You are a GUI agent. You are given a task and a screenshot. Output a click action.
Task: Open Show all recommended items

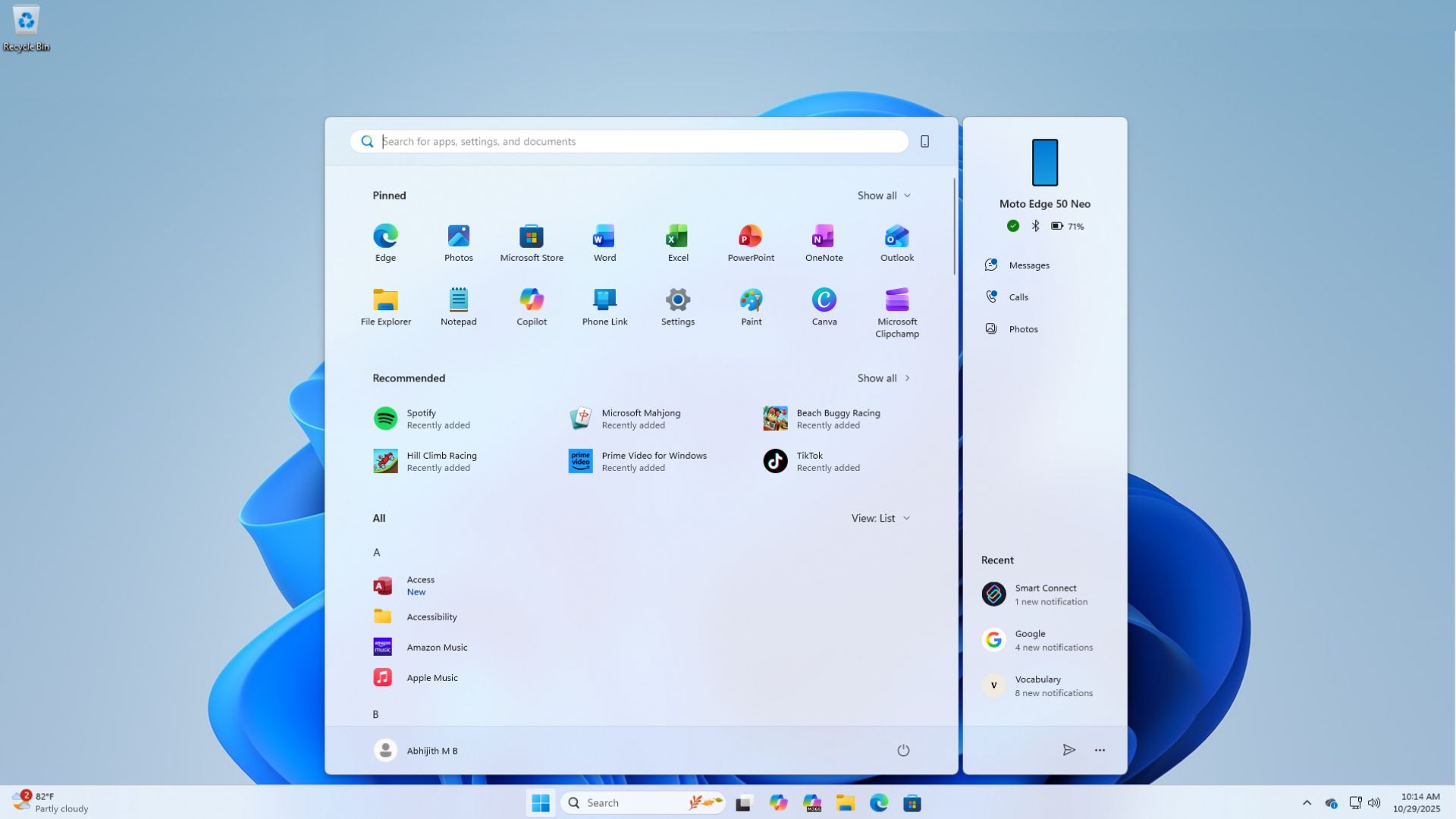883,378
